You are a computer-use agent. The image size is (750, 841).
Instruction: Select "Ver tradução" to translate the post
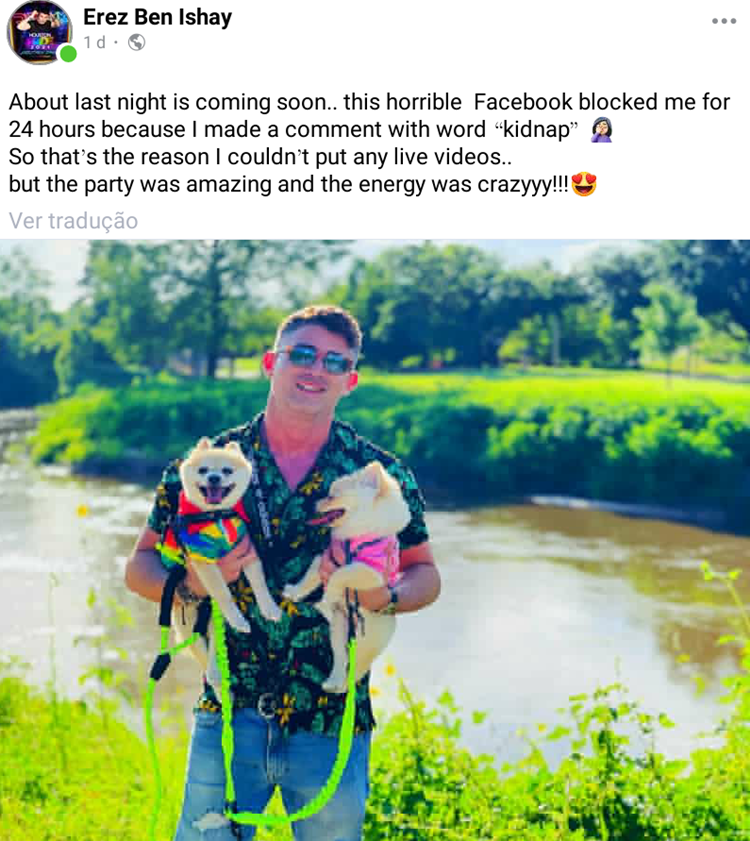pyautogui.click(x=73, y=220)
